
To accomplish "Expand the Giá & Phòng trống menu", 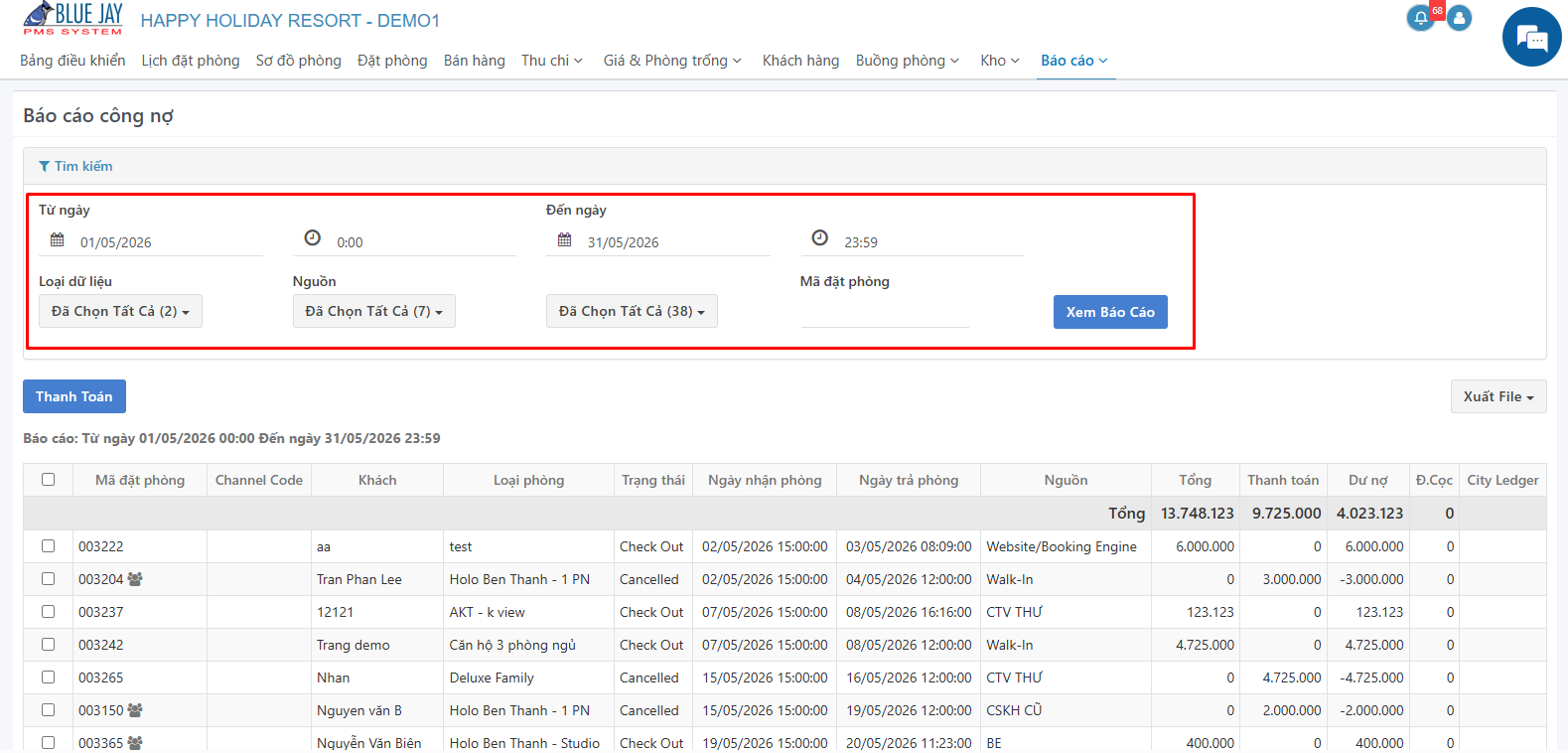I will pyautogui.click(x=672, y=61).
